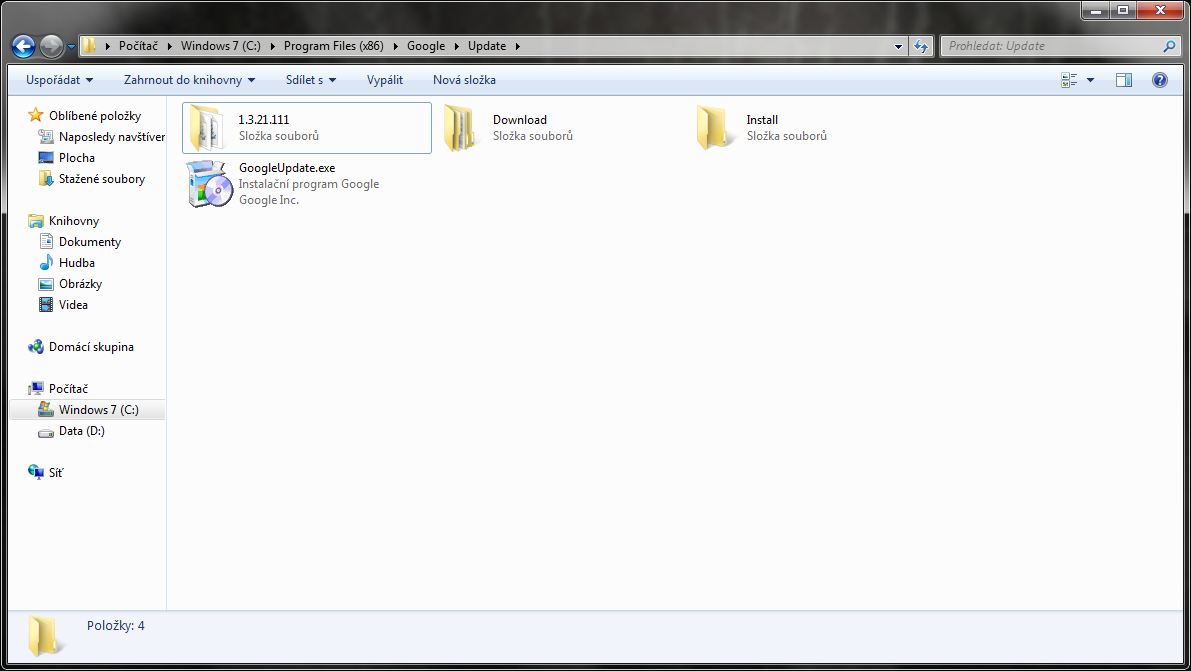Click the search magnifier icon

coord(1169,46)
